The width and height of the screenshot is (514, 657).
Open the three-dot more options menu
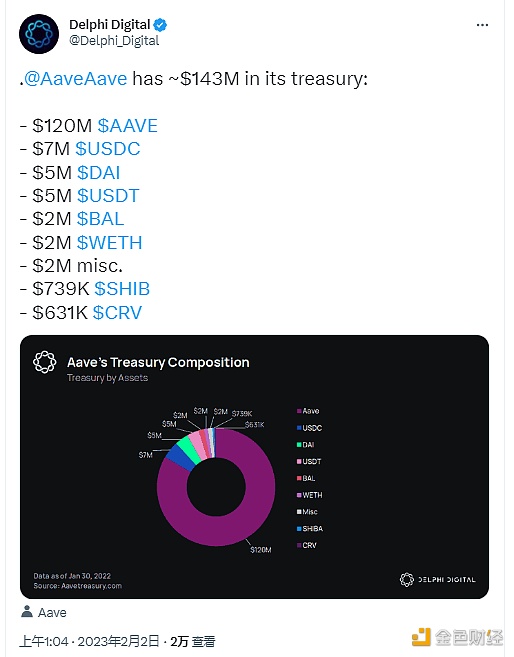point(482,25)
